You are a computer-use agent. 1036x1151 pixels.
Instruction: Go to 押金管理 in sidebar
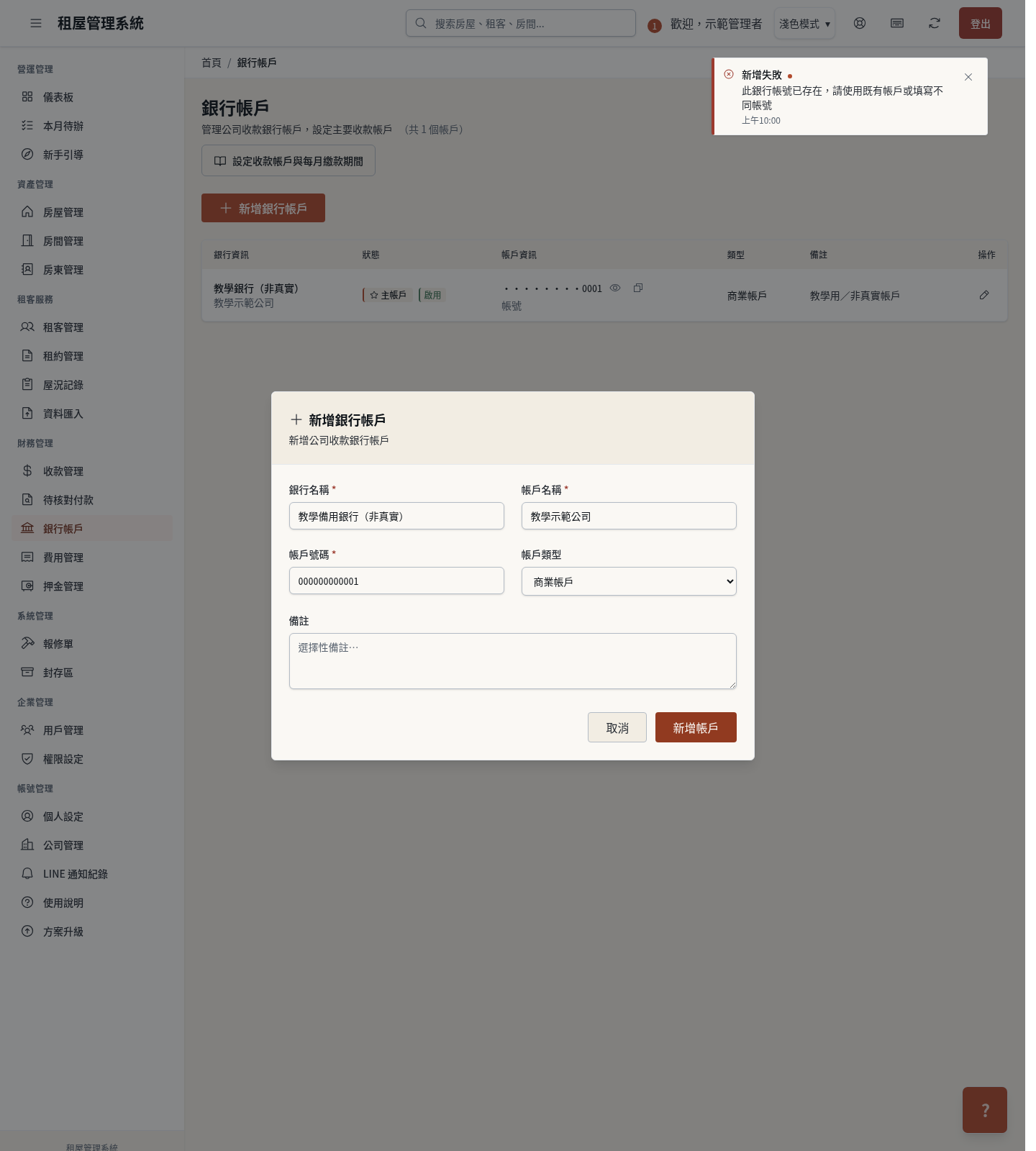point(92,586)
